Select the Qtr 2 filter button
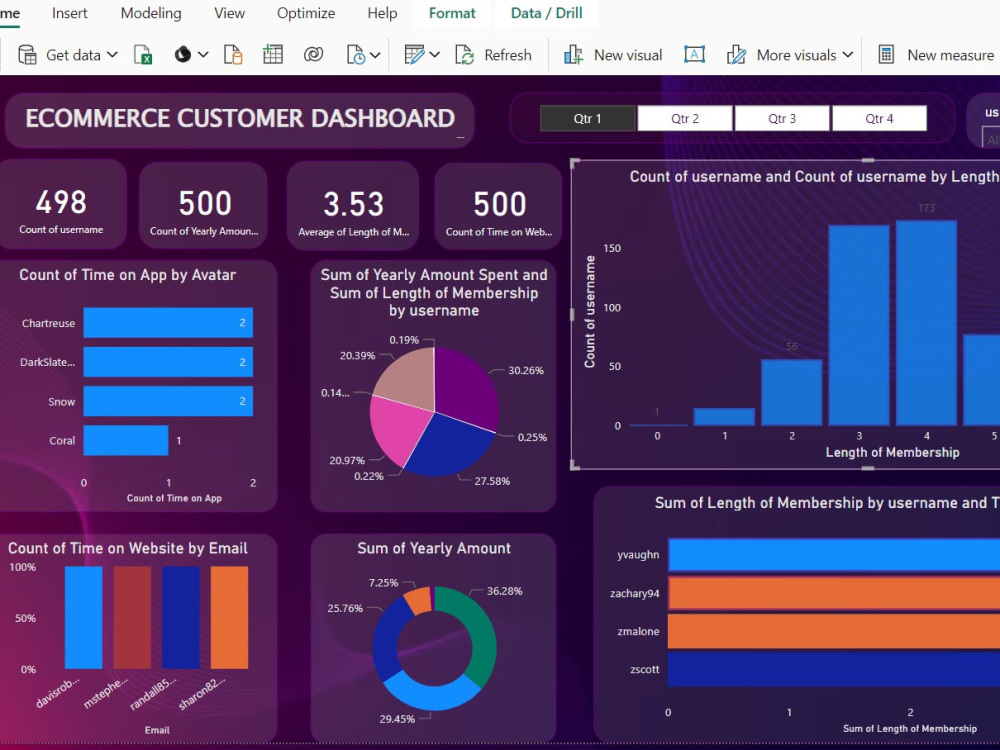The height and width of the screenshot is (750, 1000). (x=684, y=117)
